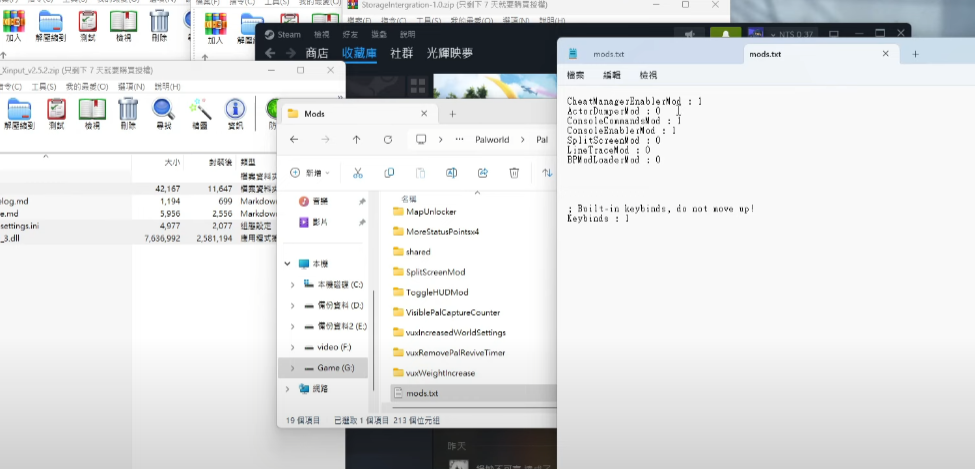
Task: Close the Mods Explorer tab
Action: 424,114
